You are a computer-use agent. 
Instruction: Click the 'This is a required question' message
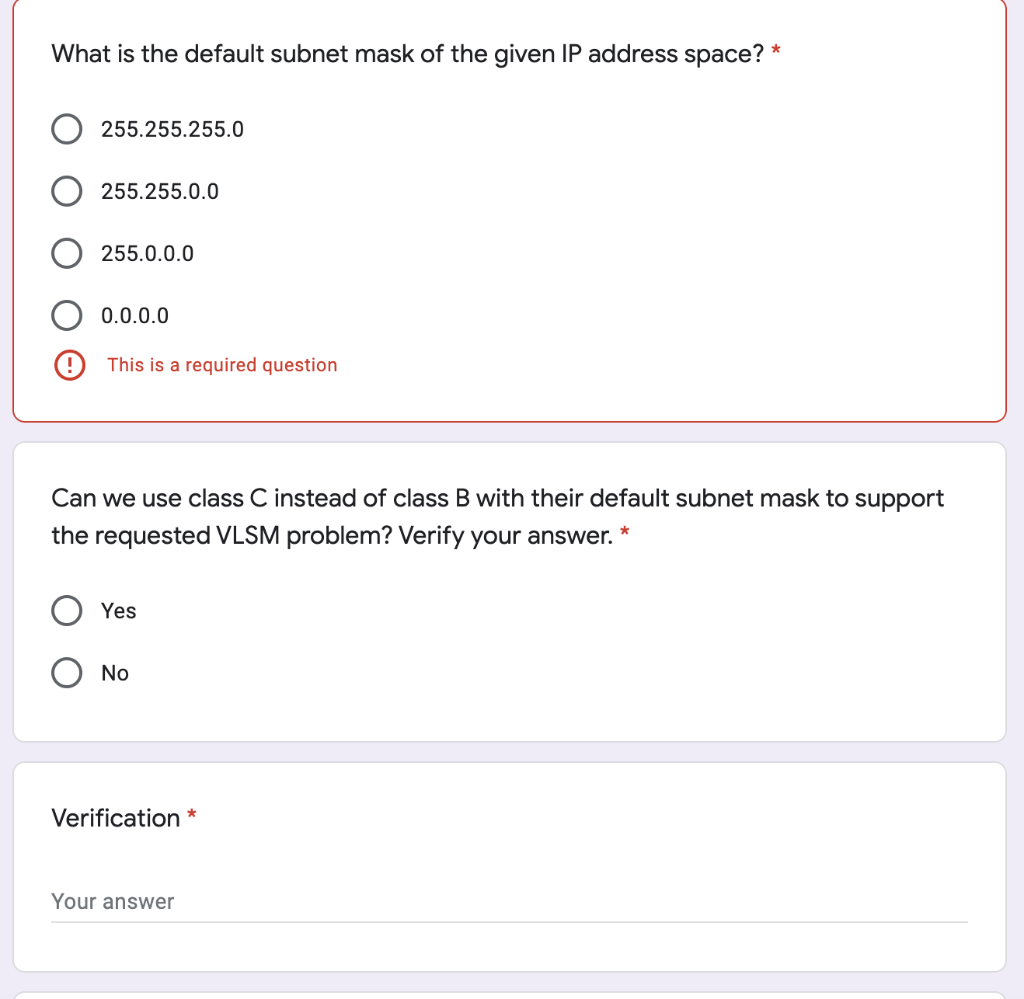[x=222, y=365]
